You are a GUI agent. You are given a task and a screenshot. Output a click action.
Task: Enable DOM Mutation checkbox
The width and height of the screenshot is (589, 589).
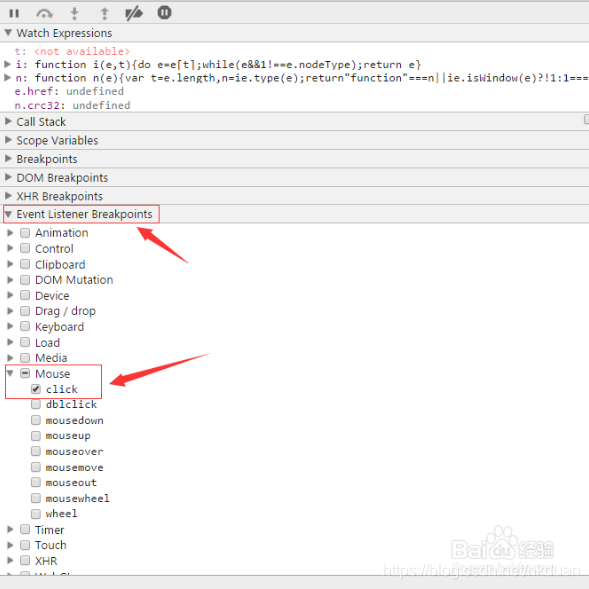[25, 280]
